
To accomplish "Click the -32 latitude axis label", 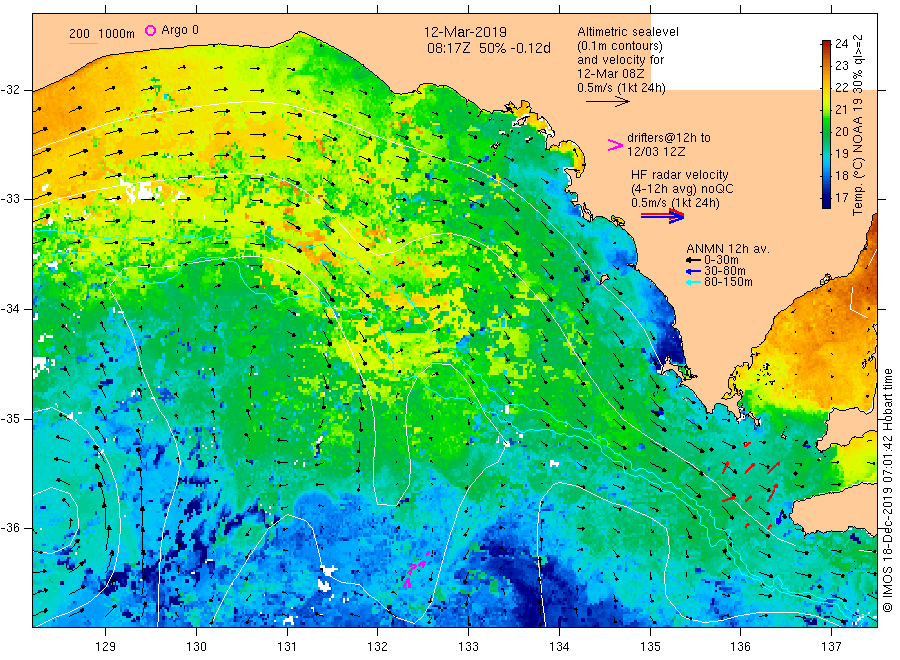I will 11,90.
